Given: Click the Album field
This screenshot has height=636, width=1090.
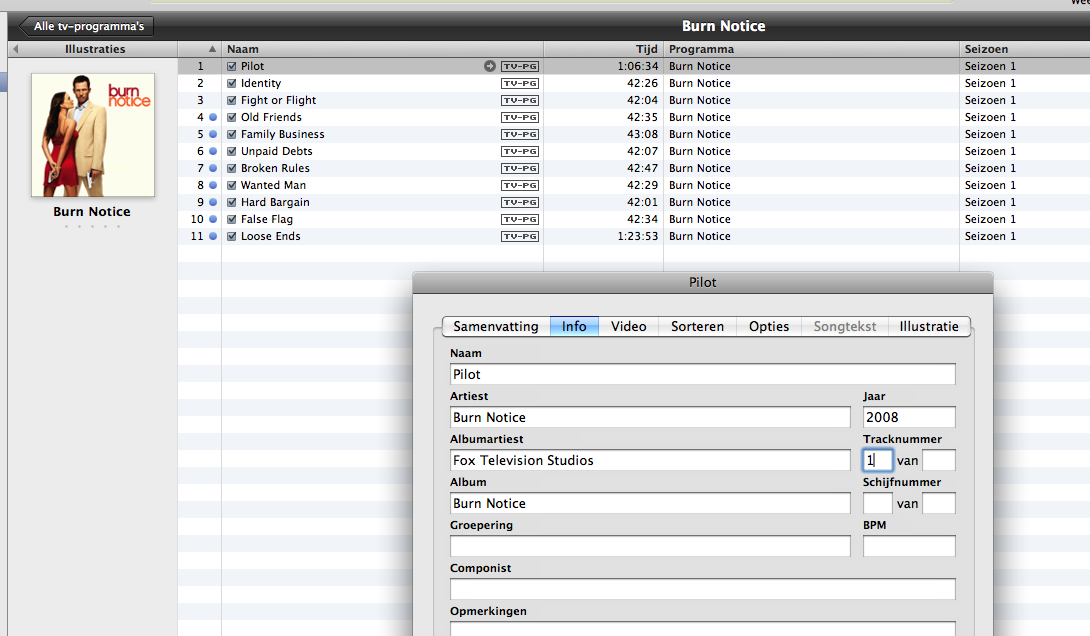Looking at the screenshot, I should (x=650, y=504).
